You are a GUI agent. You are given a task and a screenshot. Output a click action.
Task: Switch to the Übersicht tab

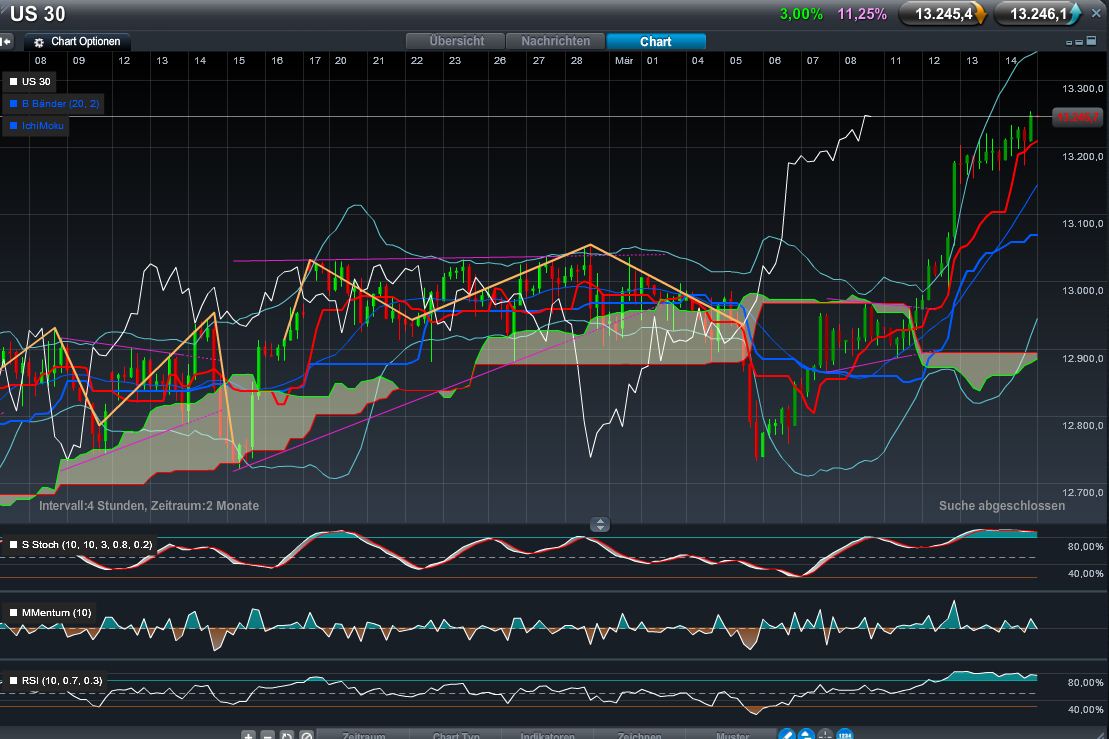point(455,41)
